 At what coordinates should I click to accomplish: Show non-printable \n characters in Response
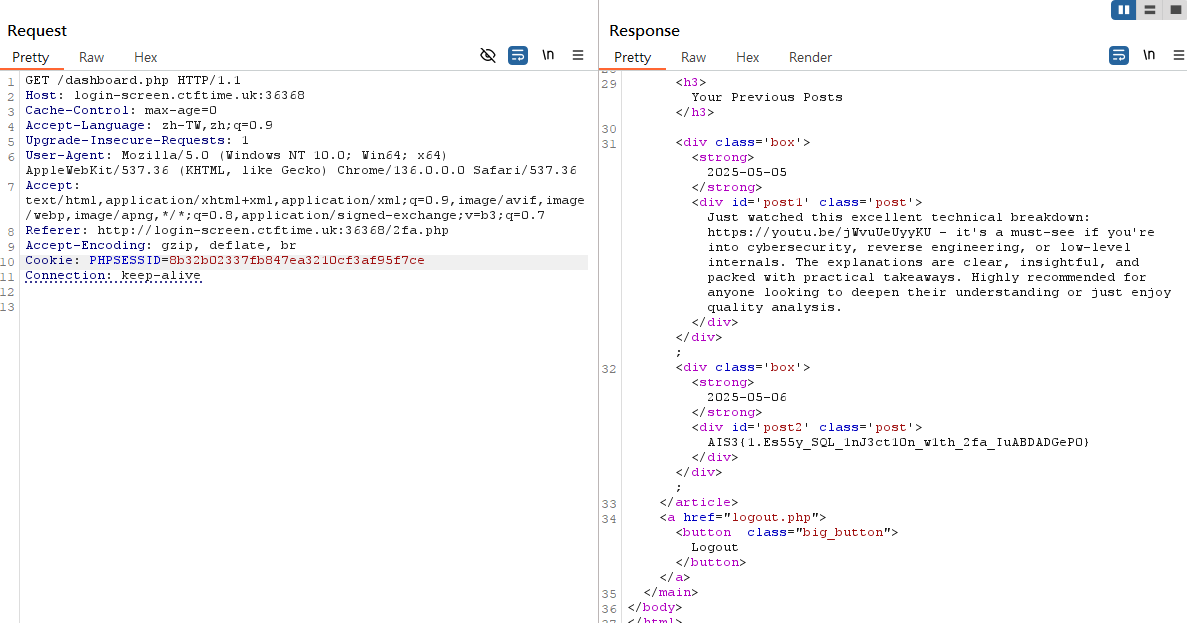click(1149, 55)
